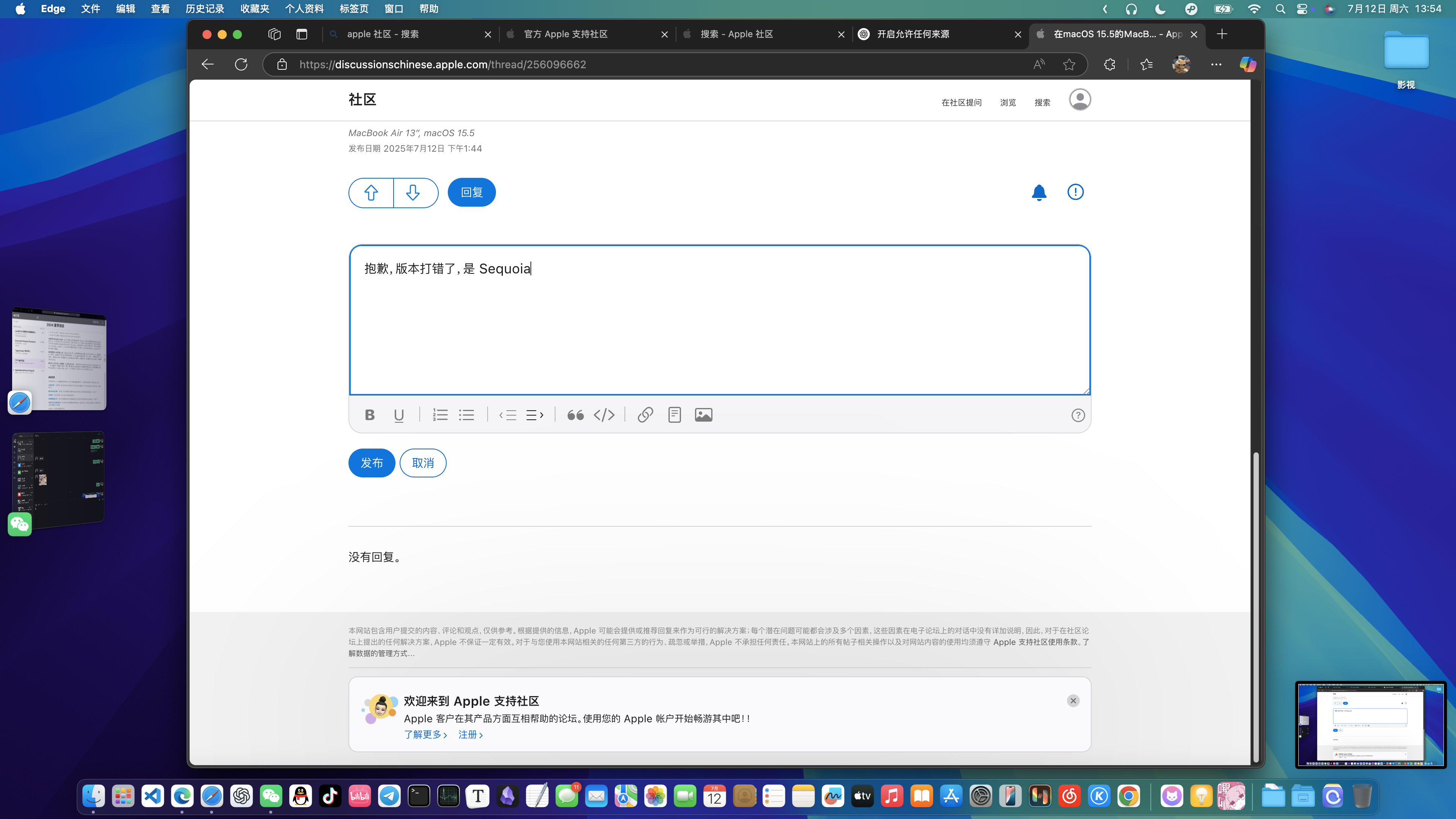Screen dimensions: 1456x819
Task: Open the 历史记录 menu in menu bar
Action: 205,8
